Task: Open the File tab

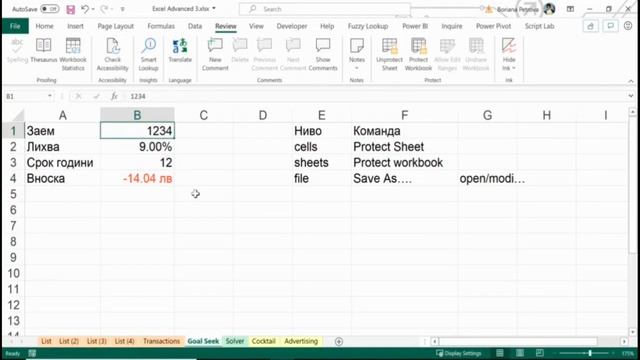Action: (x=15, y=26)
